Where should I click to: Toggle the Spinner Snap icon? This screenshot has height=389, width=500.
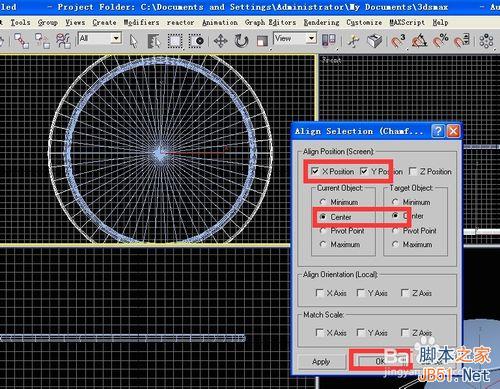pos(462,41)
